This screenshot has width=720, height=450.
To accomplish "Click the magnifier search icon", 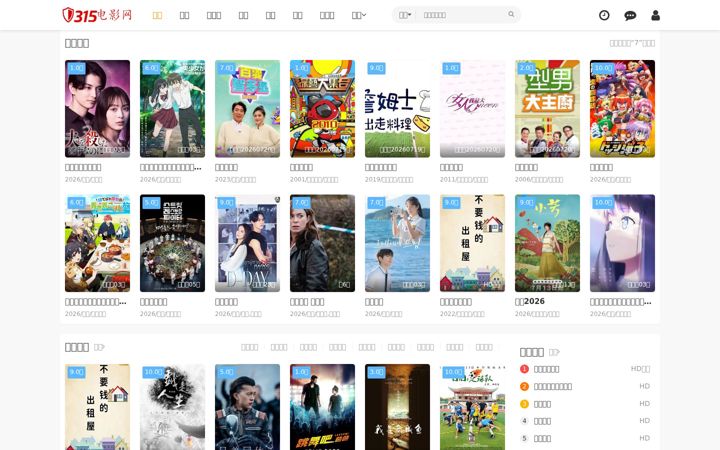I will tap(511, 14).
